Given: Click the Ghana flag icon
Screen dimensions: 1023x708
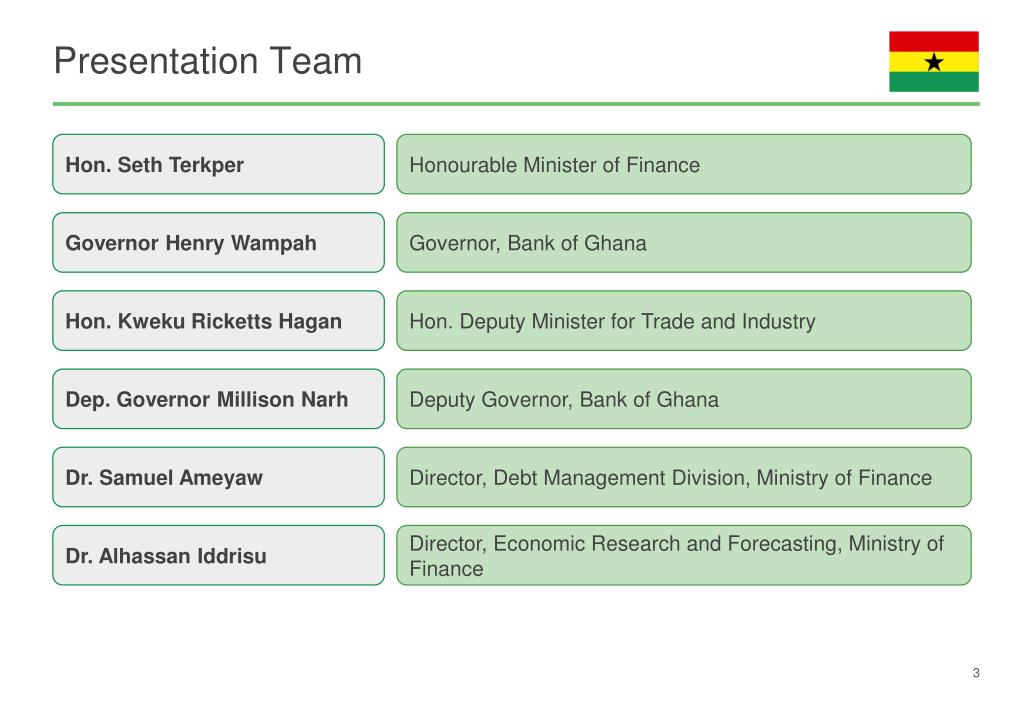Looking at the screenshot, I should click(934, 61).
